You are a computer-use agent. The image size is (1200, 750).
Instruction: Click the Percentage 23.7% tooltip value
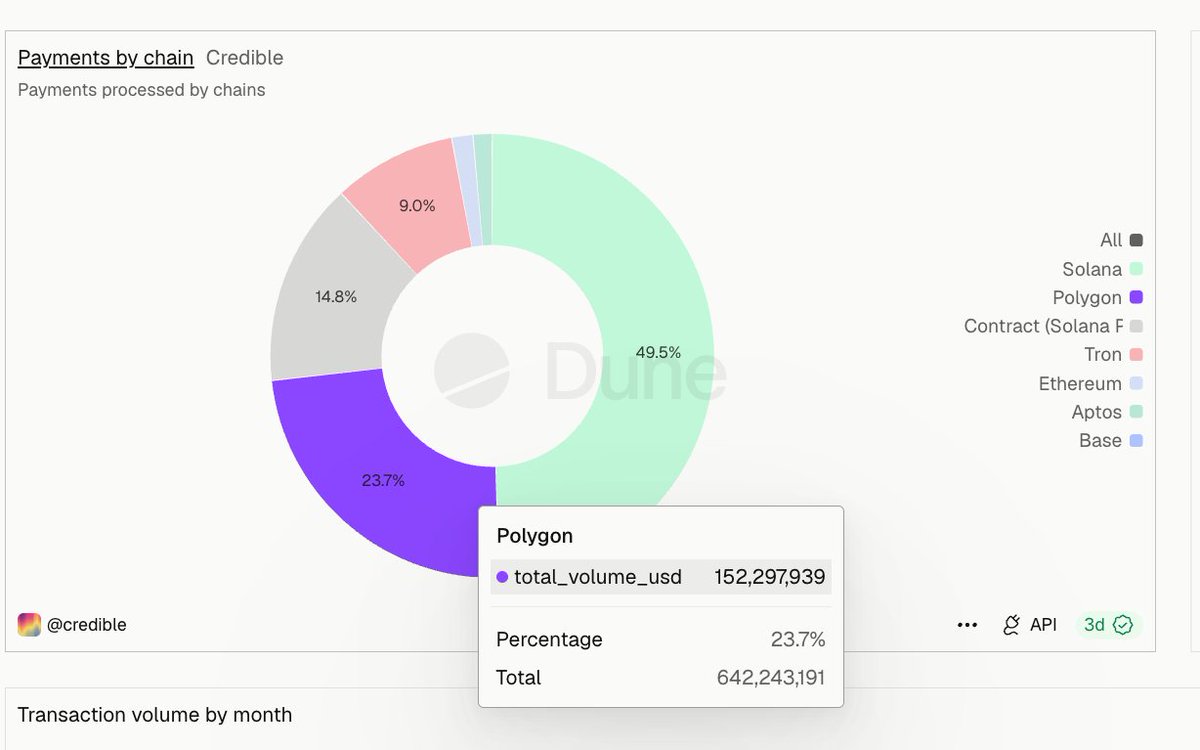[798, 640]
